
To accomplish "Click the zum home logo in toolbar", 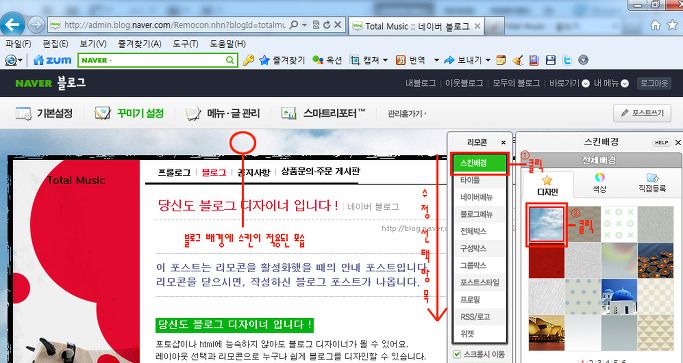I will [x=52, y=60].
